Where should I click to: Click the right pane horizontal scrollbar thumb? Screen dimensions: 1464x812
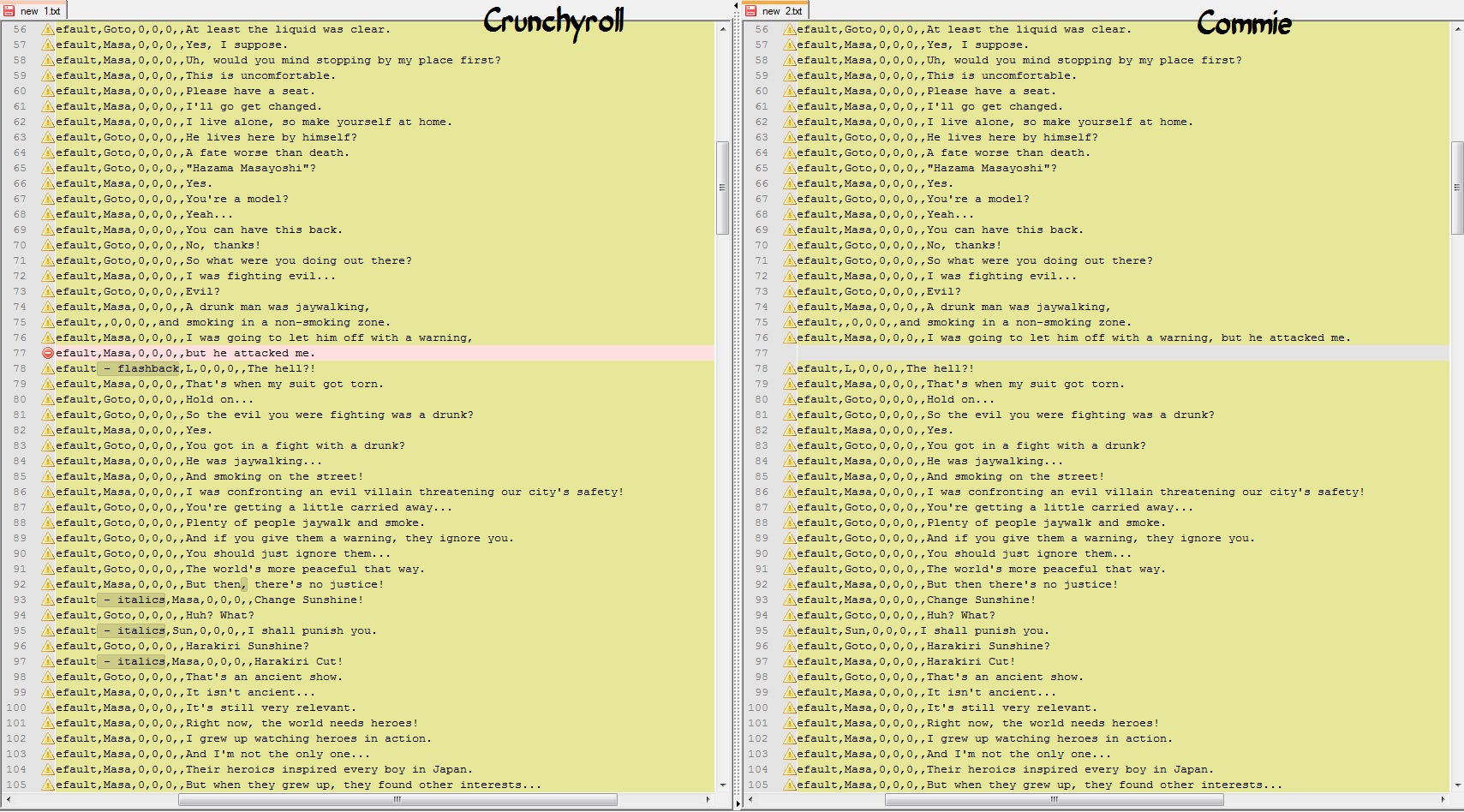coord(1054,799)
